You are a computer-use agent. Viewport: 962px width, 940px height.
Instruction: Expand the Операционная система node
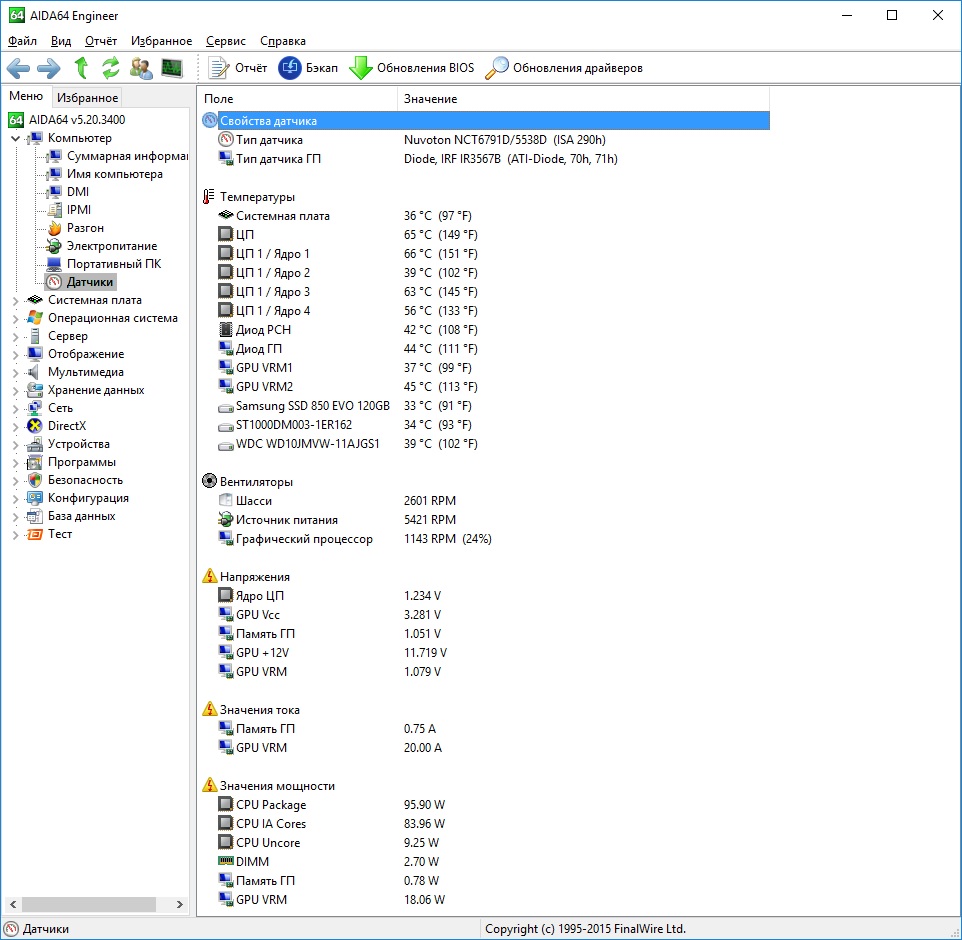[15, 318]
